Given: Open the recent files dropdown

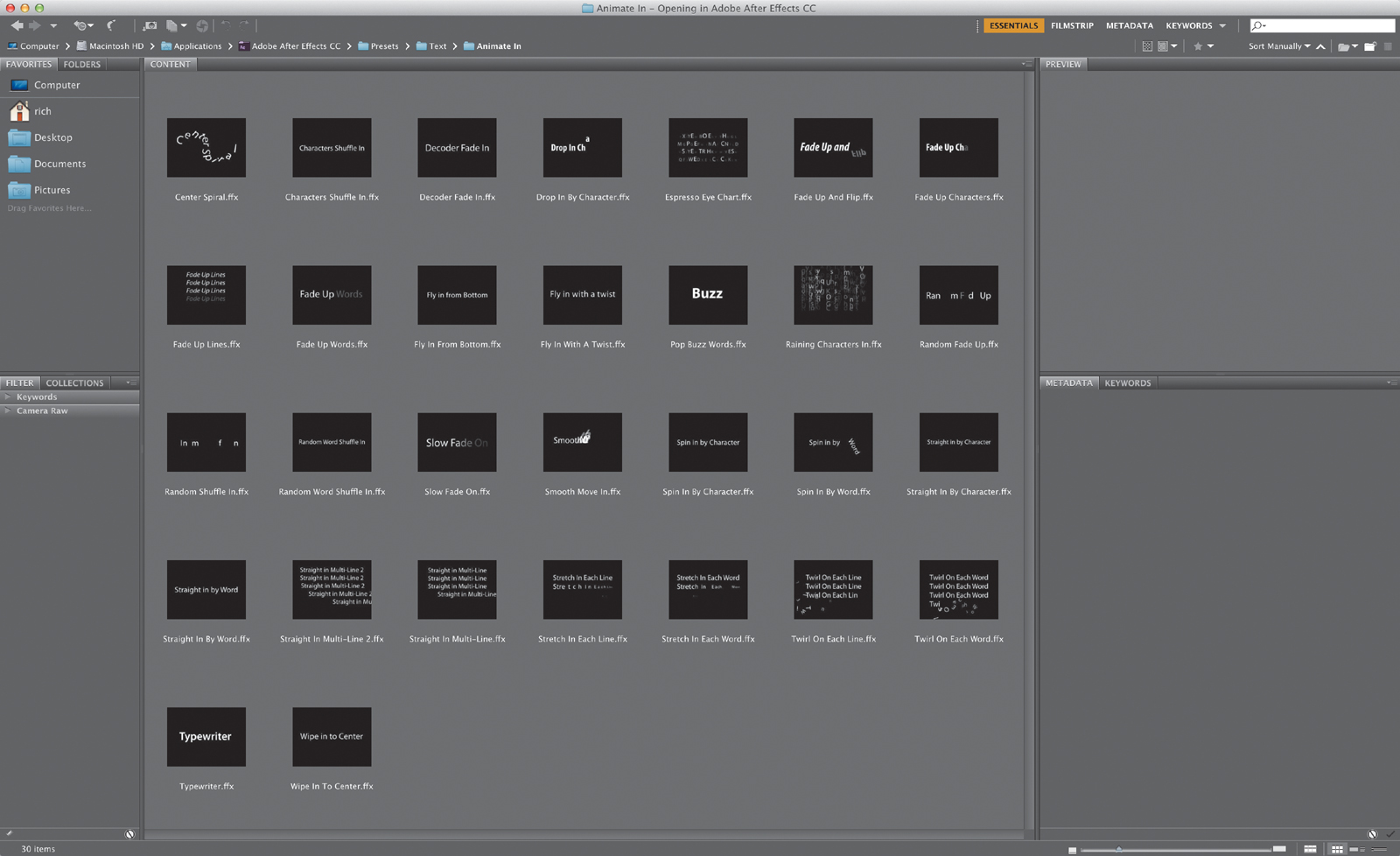Looking at the screenshot, I should click(x=84, y=25).
